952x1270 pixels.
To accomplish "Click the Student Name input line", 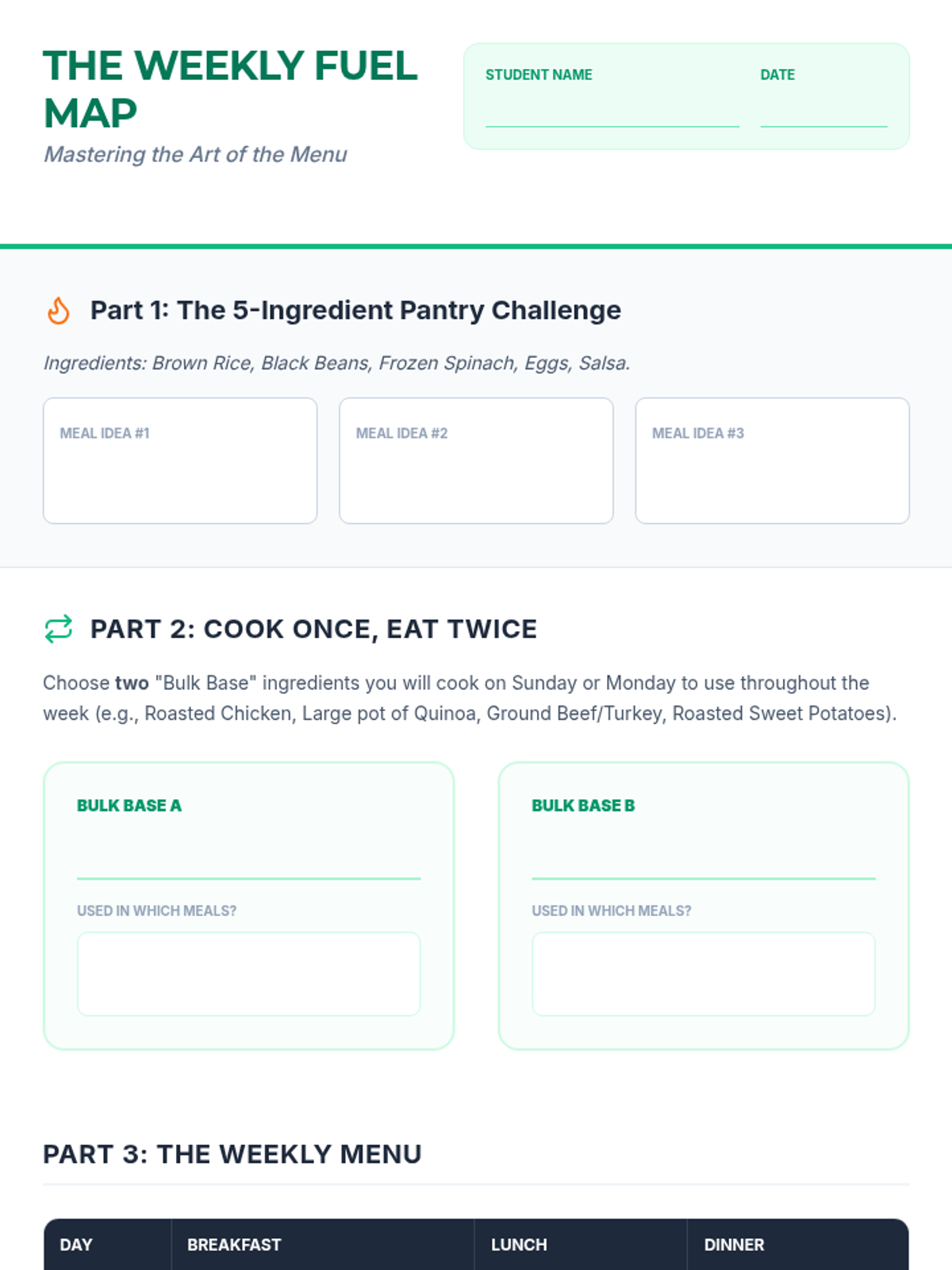I will tap(612, 113).
